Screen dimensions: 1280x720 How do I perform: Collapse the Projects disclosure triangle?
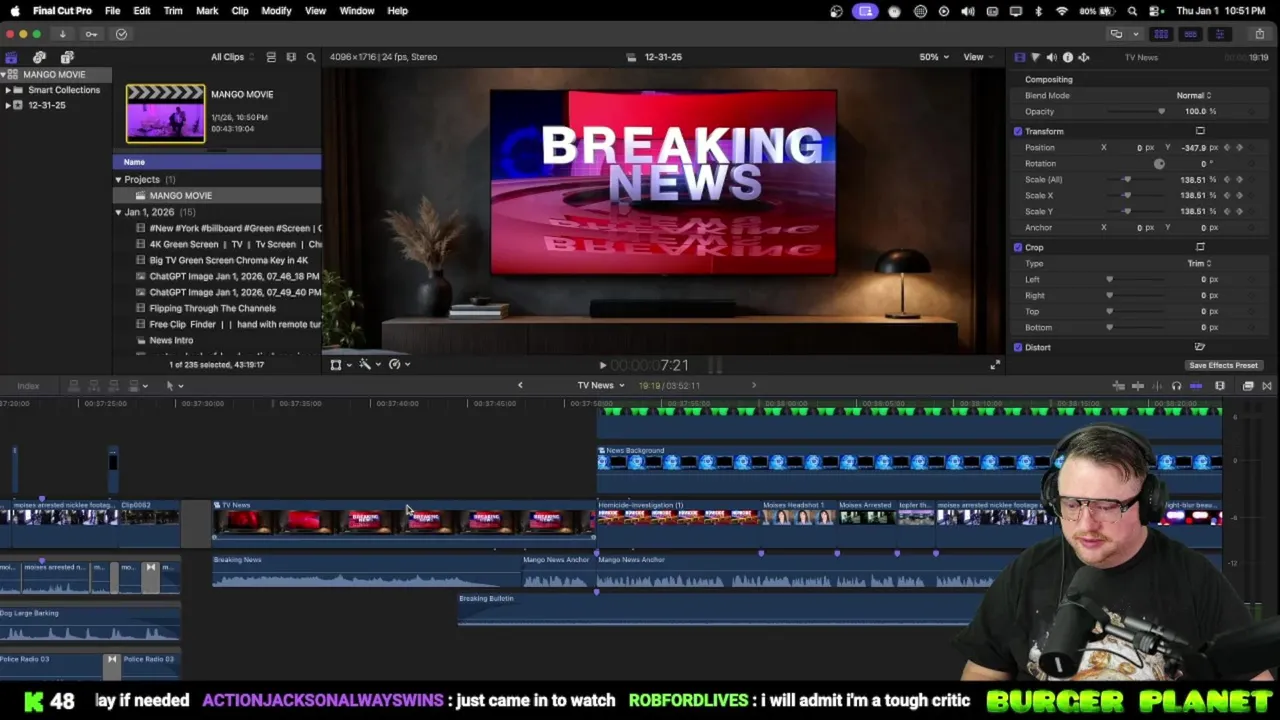(118, 180)
